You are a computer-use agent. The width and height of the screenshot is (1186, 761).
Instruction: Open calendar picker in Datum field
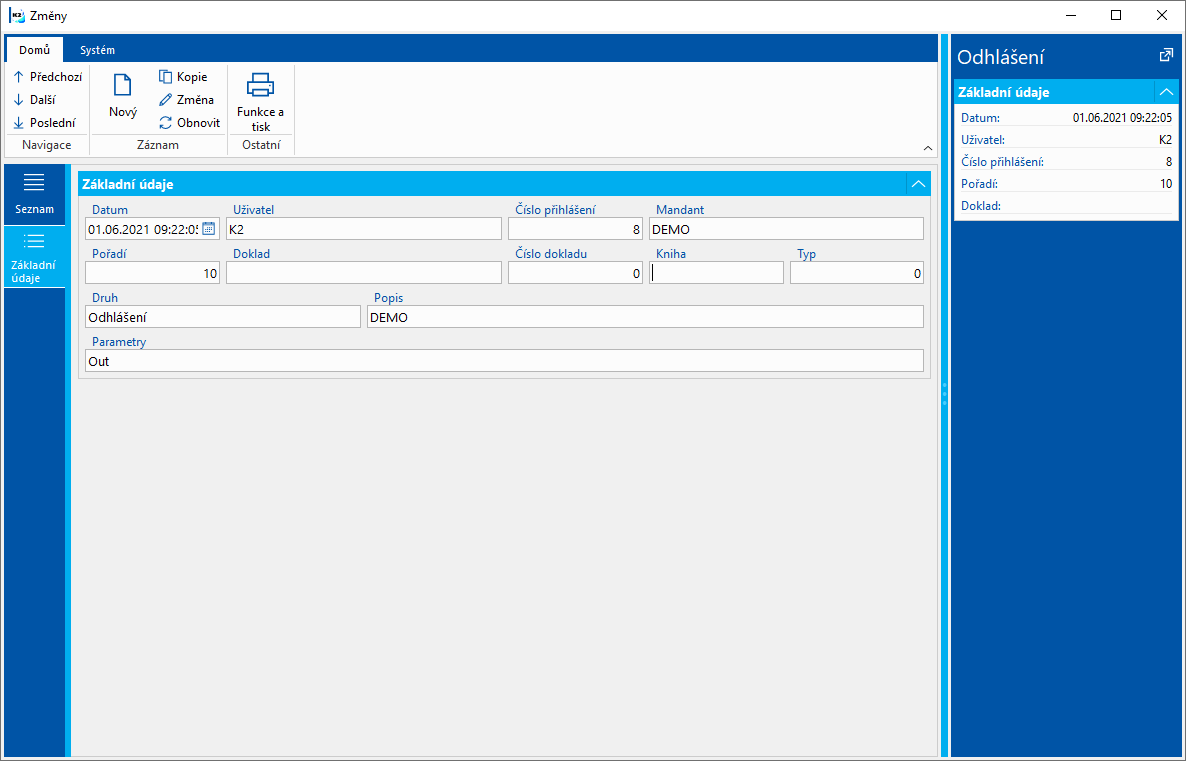pos(209,228)
